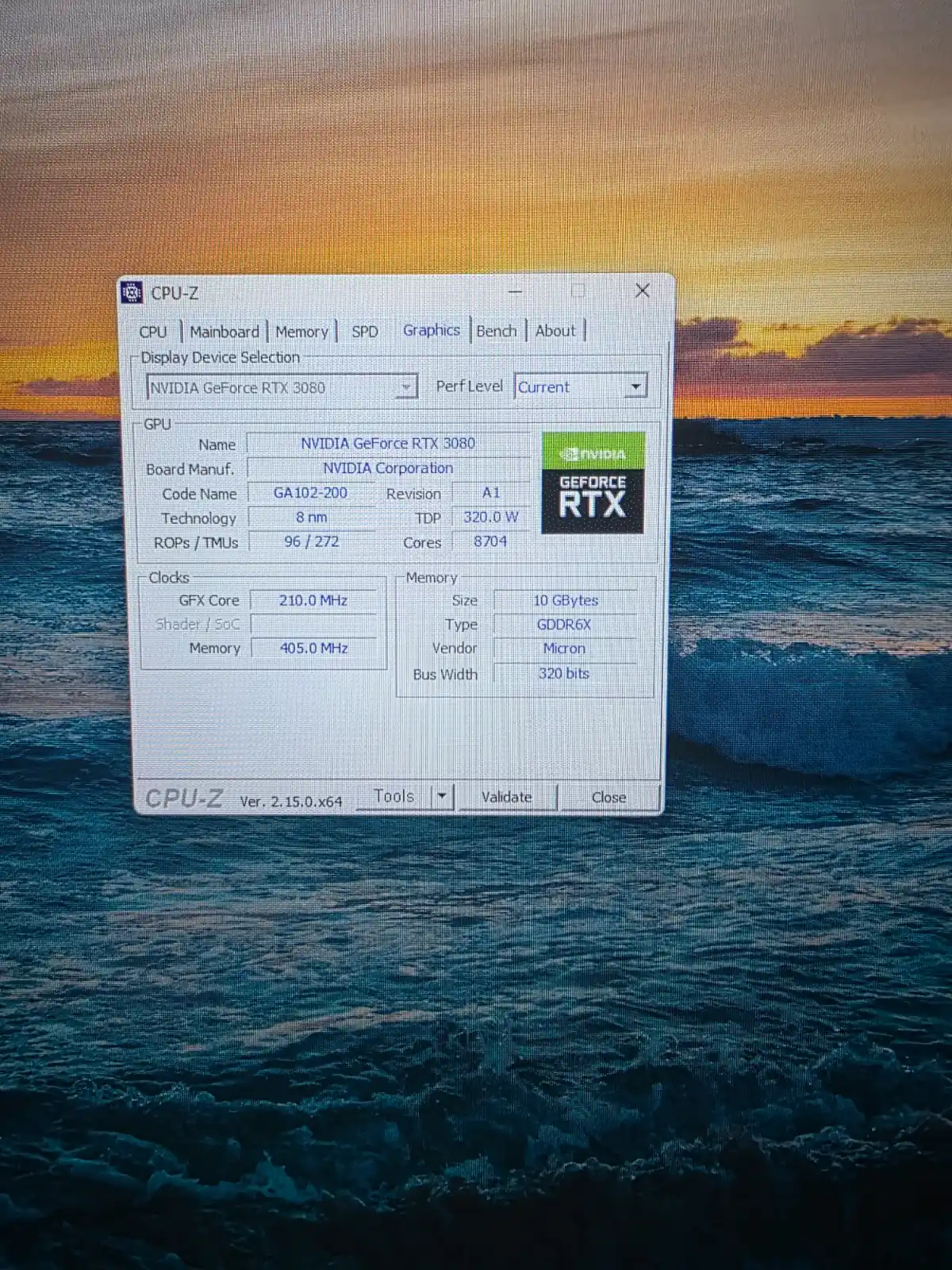Click the GFX Core clock value field
Viewport: 952px width, 1270px height.
click(313, 600)
